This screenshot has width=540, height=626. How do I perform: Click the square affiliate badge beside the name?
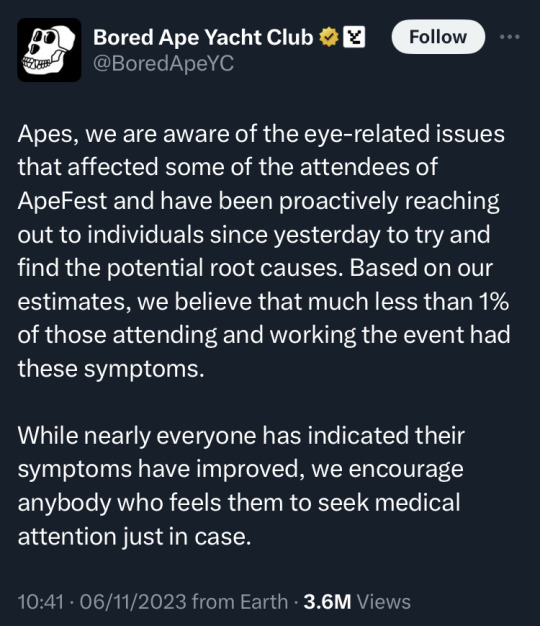point(354,37)
